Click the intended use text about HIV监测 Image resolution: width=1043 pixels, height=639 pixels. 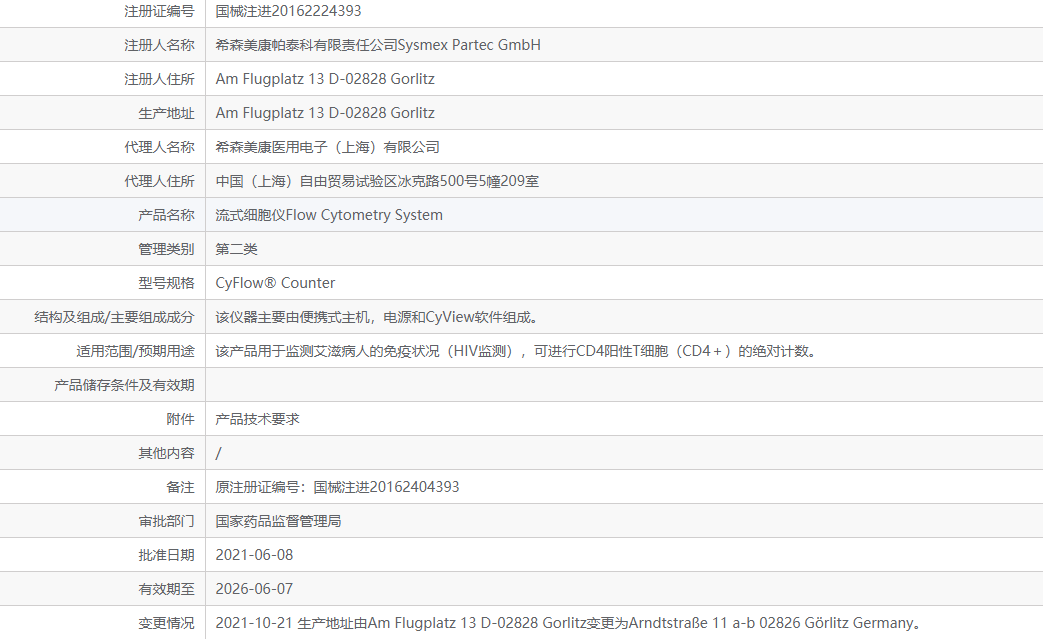tap(516, 351)
